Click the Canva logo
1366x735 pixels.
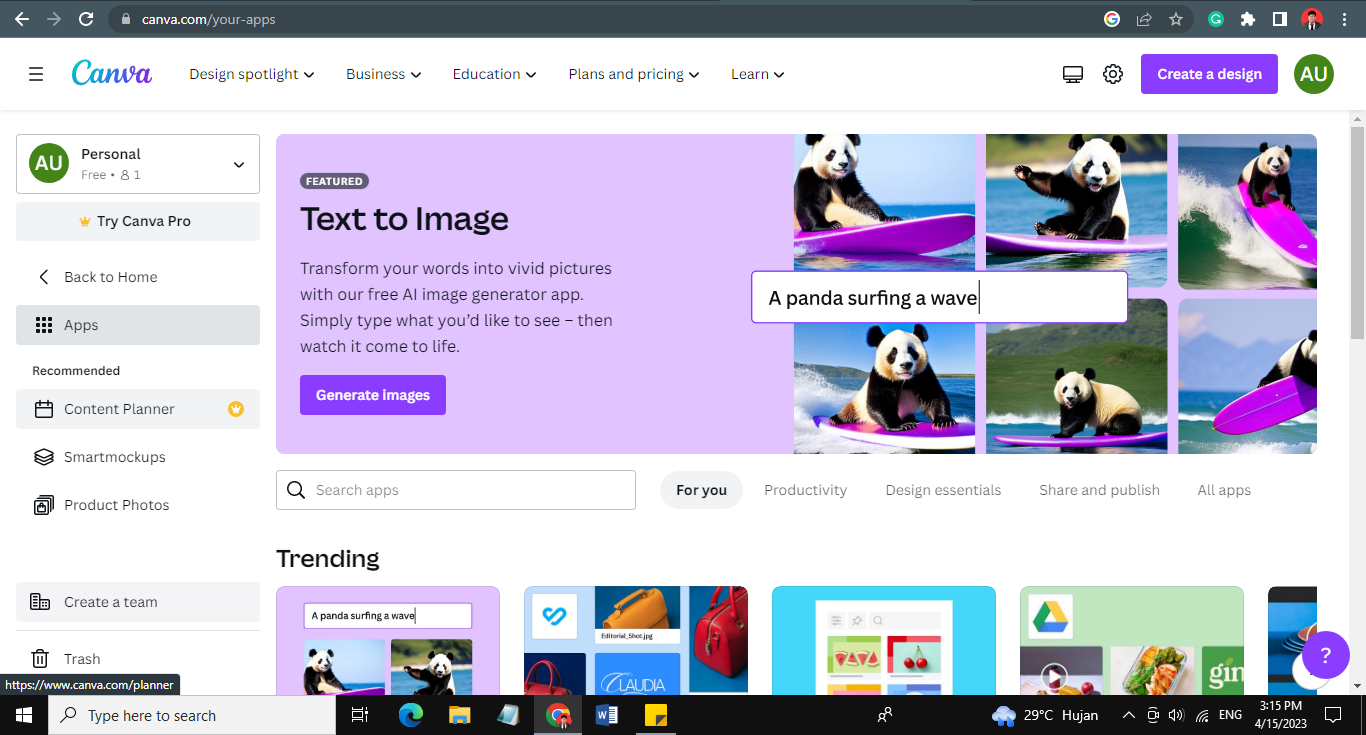[x=111, y=73]
